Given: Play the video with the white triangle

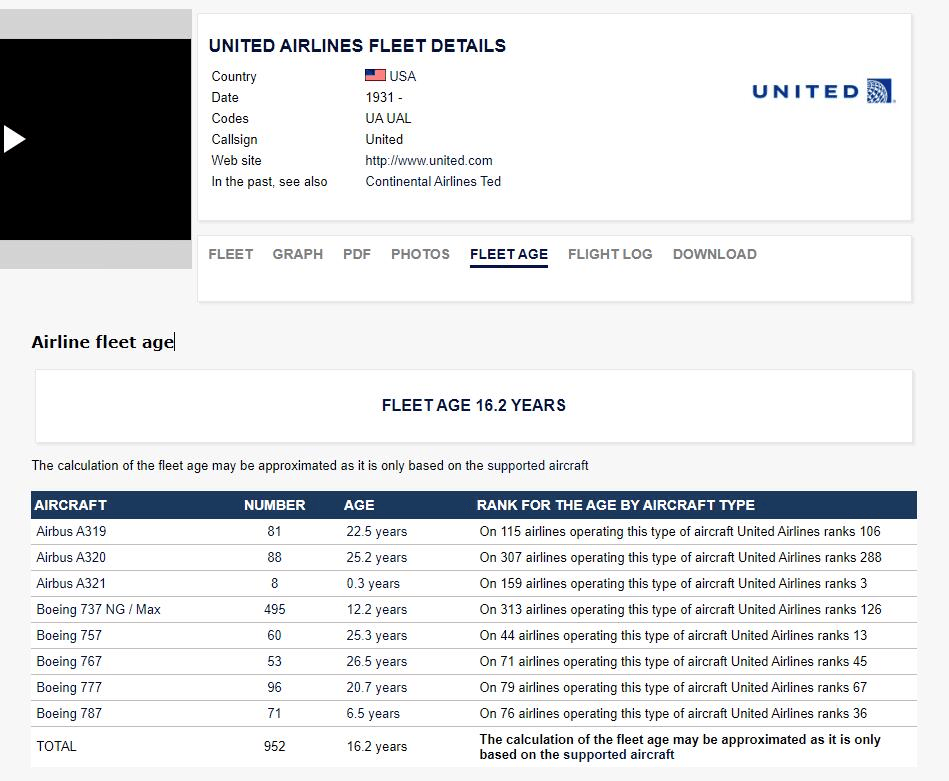Looking at the screenshot, I should [x=13, y=139].
